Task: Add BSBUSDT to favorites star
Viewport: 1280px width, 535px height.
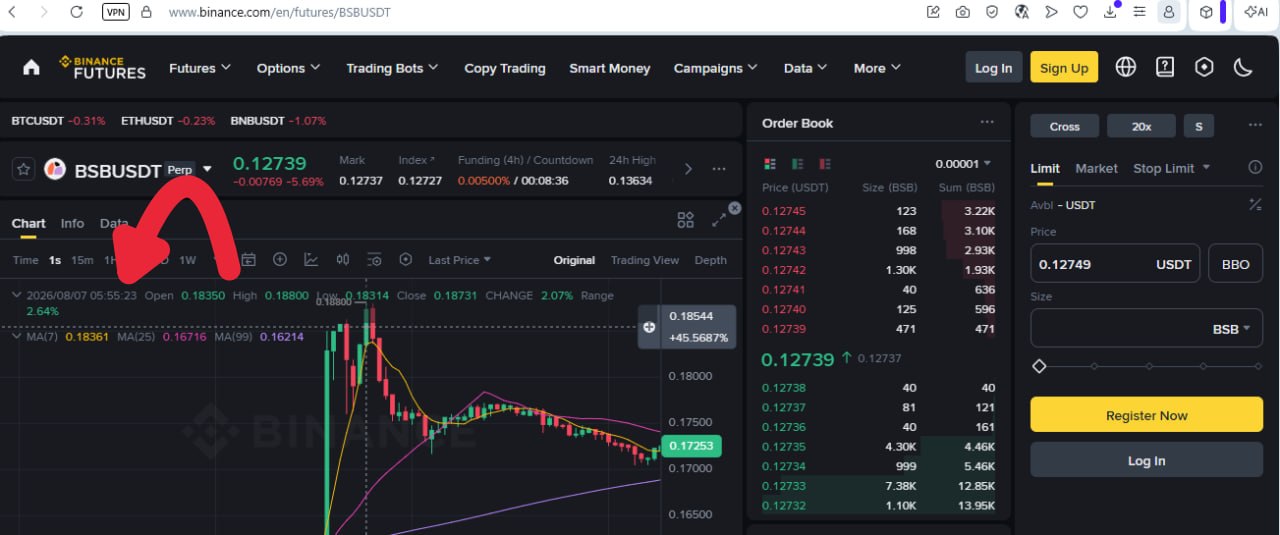Action: 23,169
